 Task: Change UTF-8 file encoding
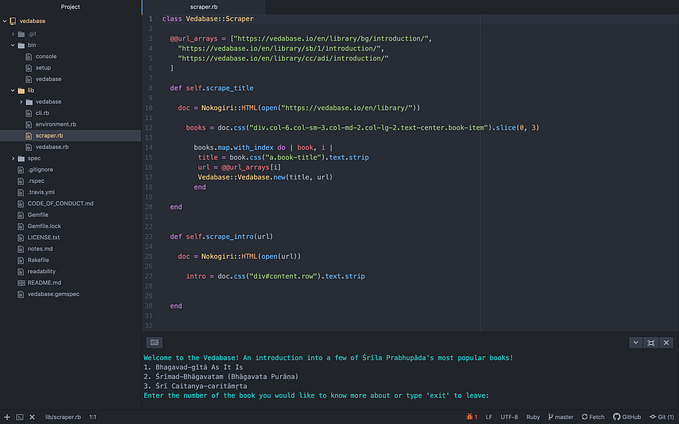click(509, 417)
